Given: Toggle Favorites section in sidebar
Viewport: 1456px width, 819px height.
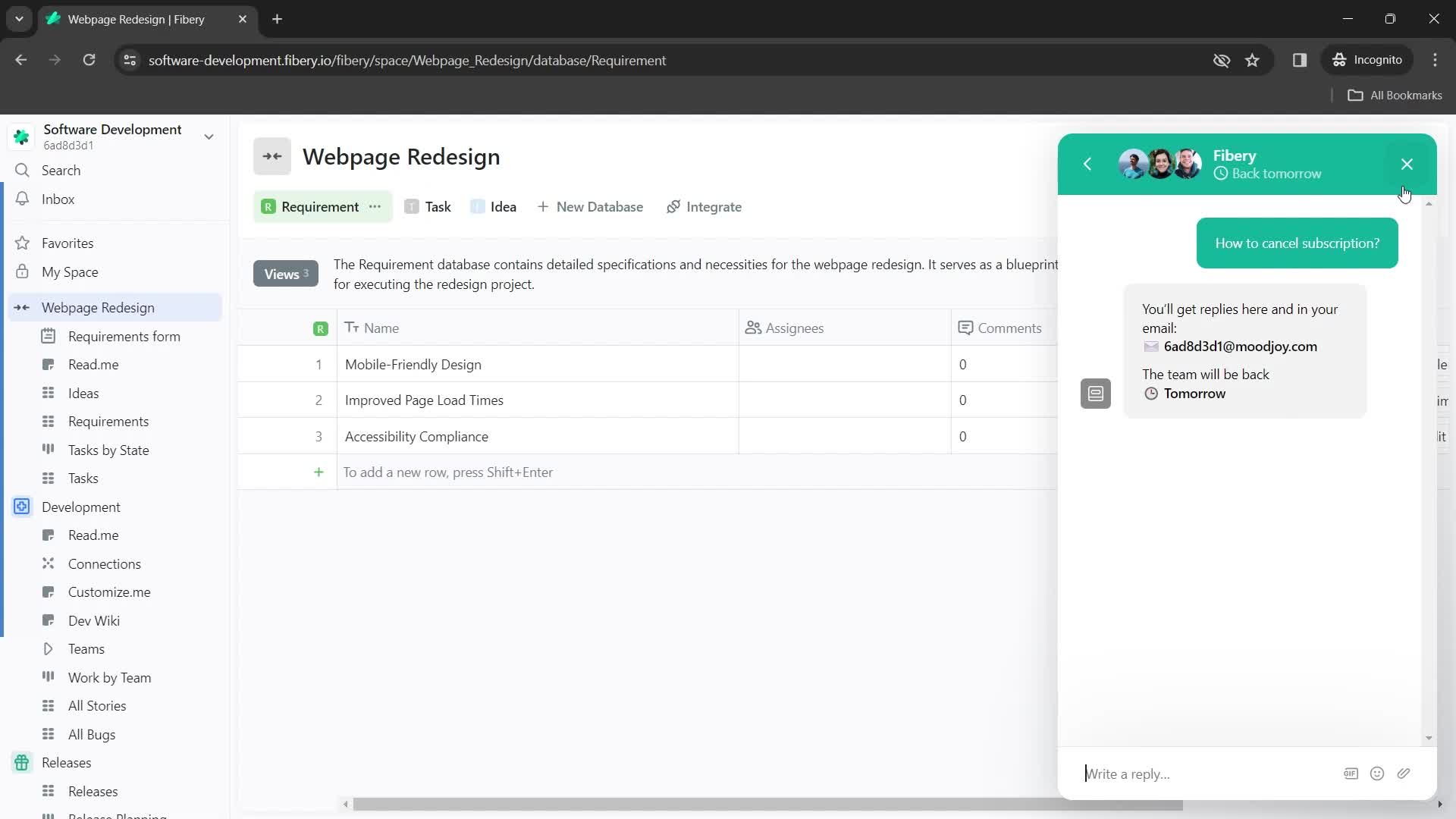Looking at the screenshot, I should (67, 243).
